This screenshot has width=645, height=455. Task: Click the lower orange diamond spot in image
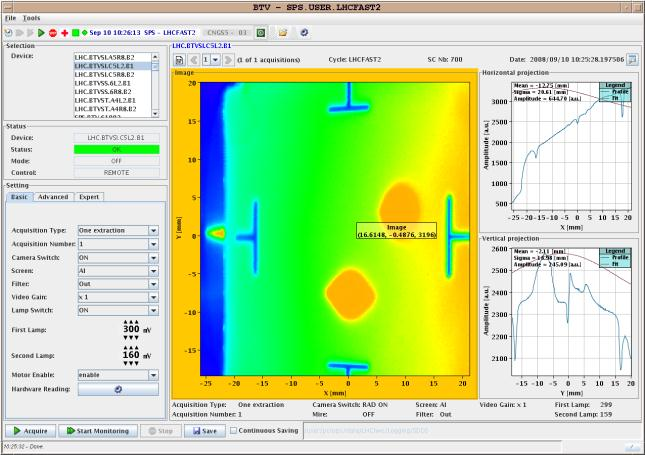tap(350, 294)
